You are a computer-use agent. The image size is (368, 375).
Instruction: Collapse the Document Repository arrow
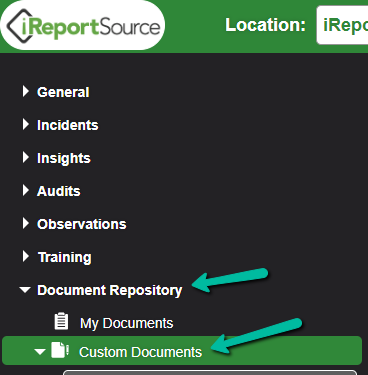click(x=25, y=290)
